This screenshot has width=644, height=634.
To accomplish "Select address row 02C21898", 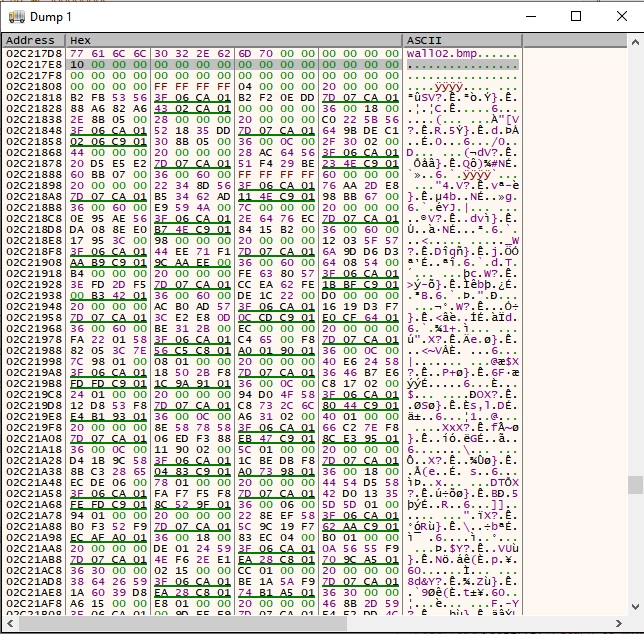I will [34, 185].
